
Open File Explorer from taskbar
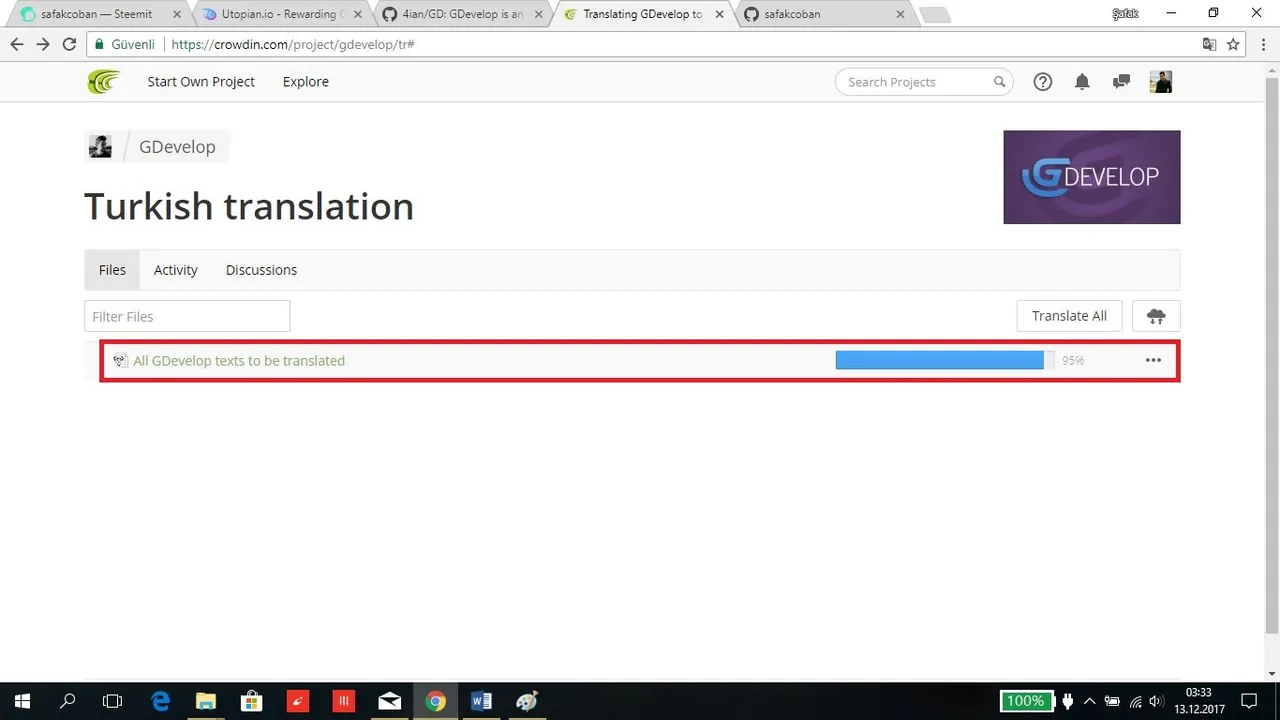click(x=205, y=701)
